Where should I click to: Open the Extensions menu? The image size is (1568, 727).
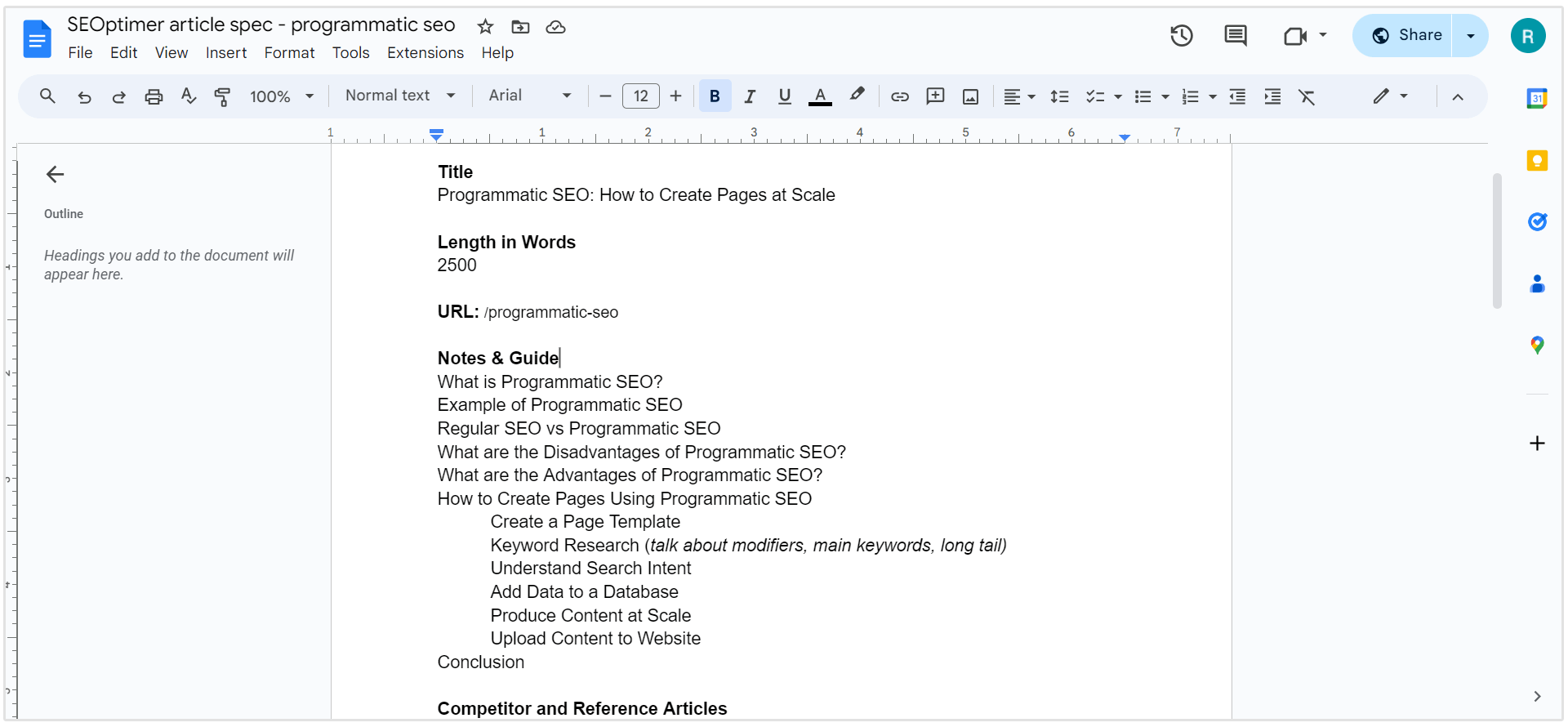[x=425, y=53]
